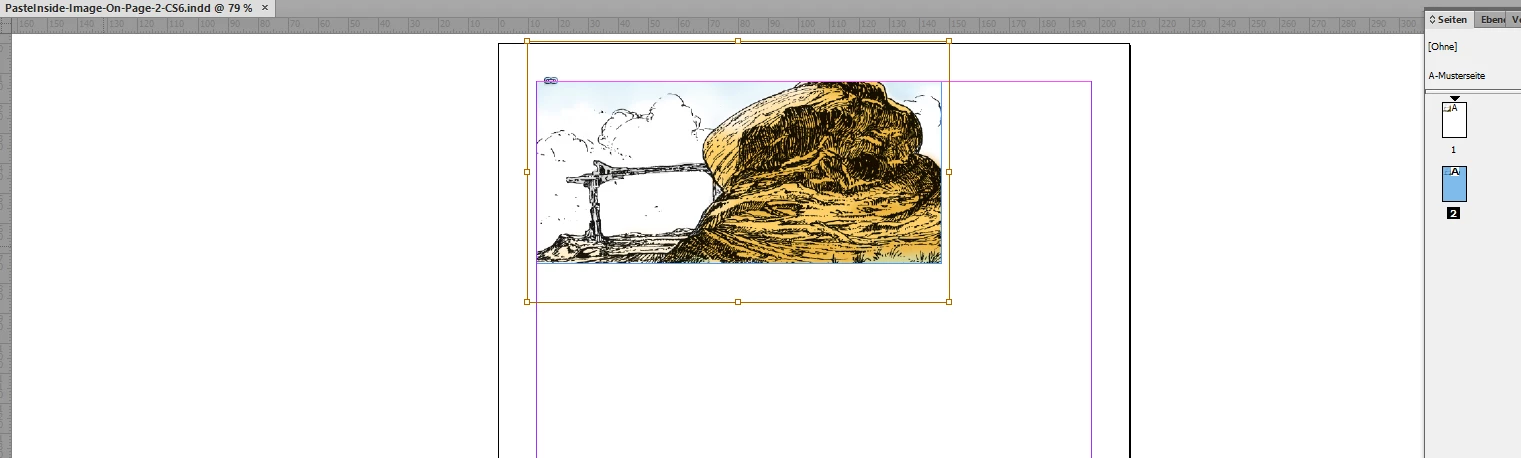Click the ruler origin corner box

tap(5, 24)
